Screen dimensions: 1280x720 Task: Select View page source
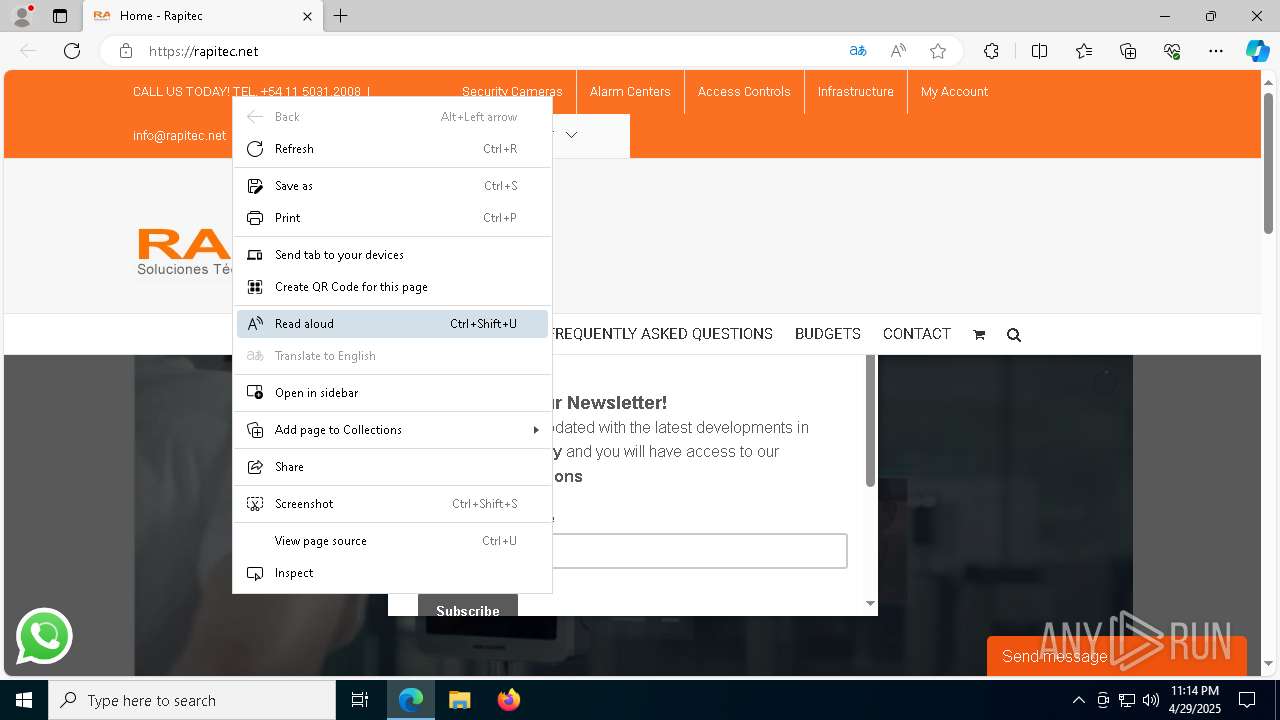(x=392, y=541)
